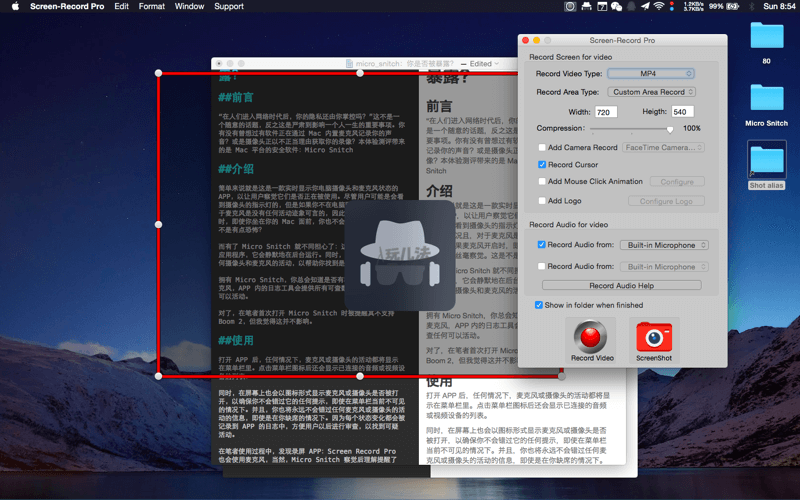Viewport: 800px width, 500px height.
Task: Click the paper plane icon in menu bar
Action: 645,6
